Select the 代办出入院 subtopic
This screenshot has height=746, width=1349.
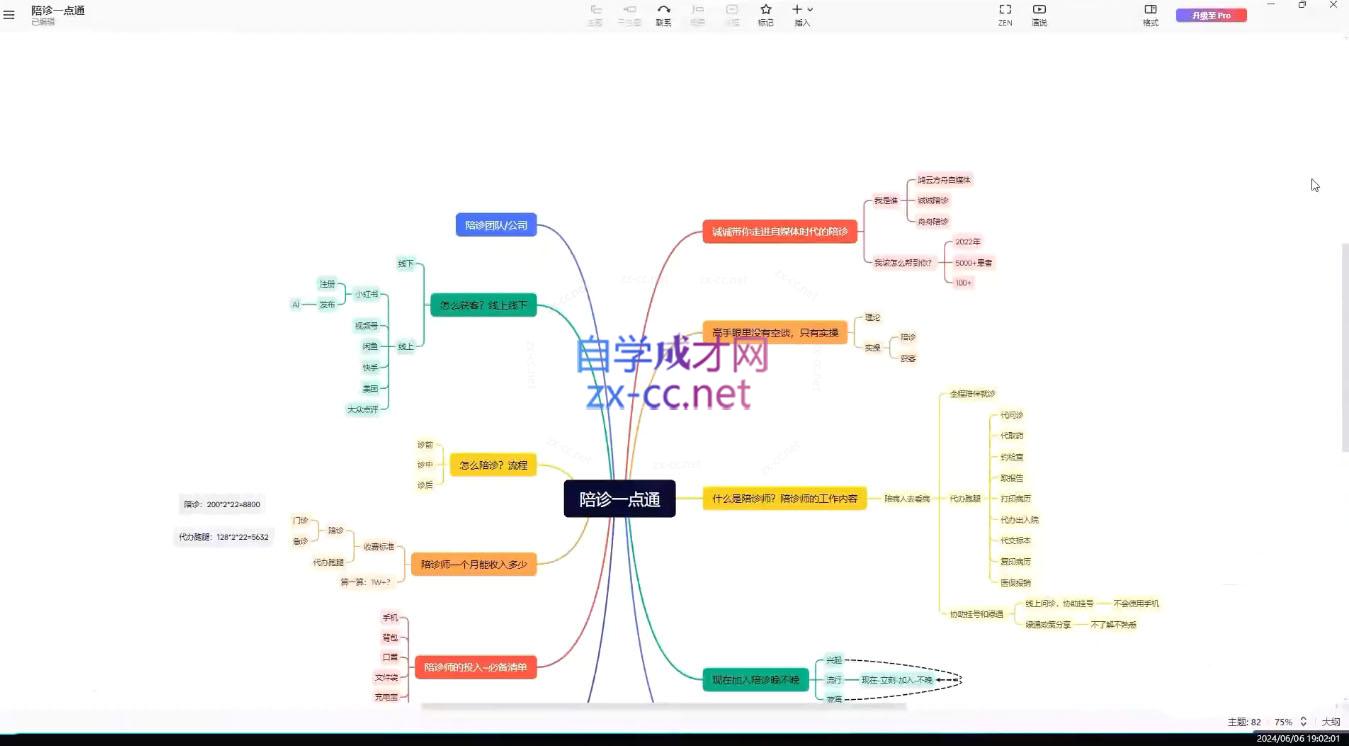click(1020, 520)
